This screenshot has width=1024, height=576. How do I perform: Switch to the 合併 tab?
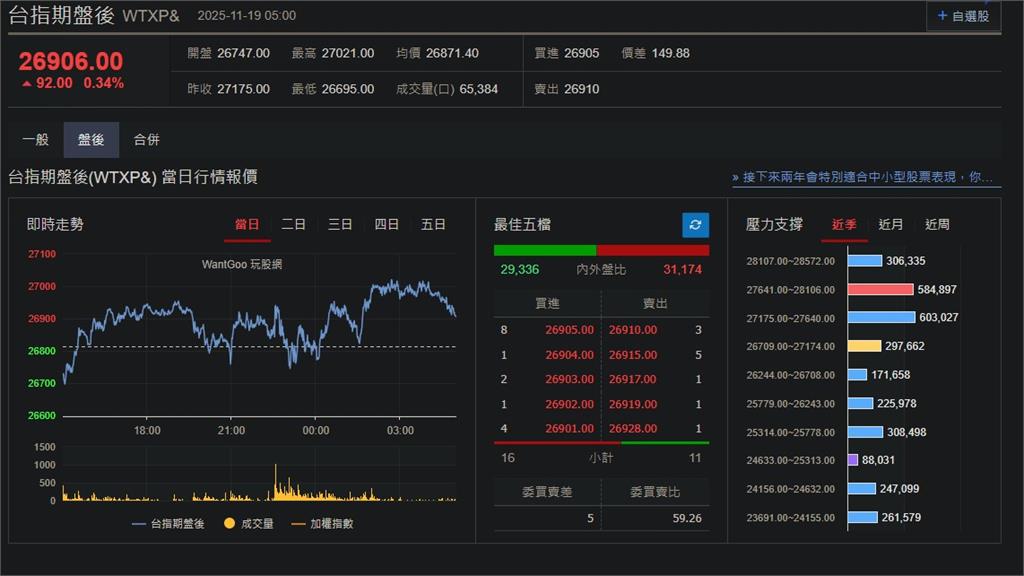[x=148, y=140]
